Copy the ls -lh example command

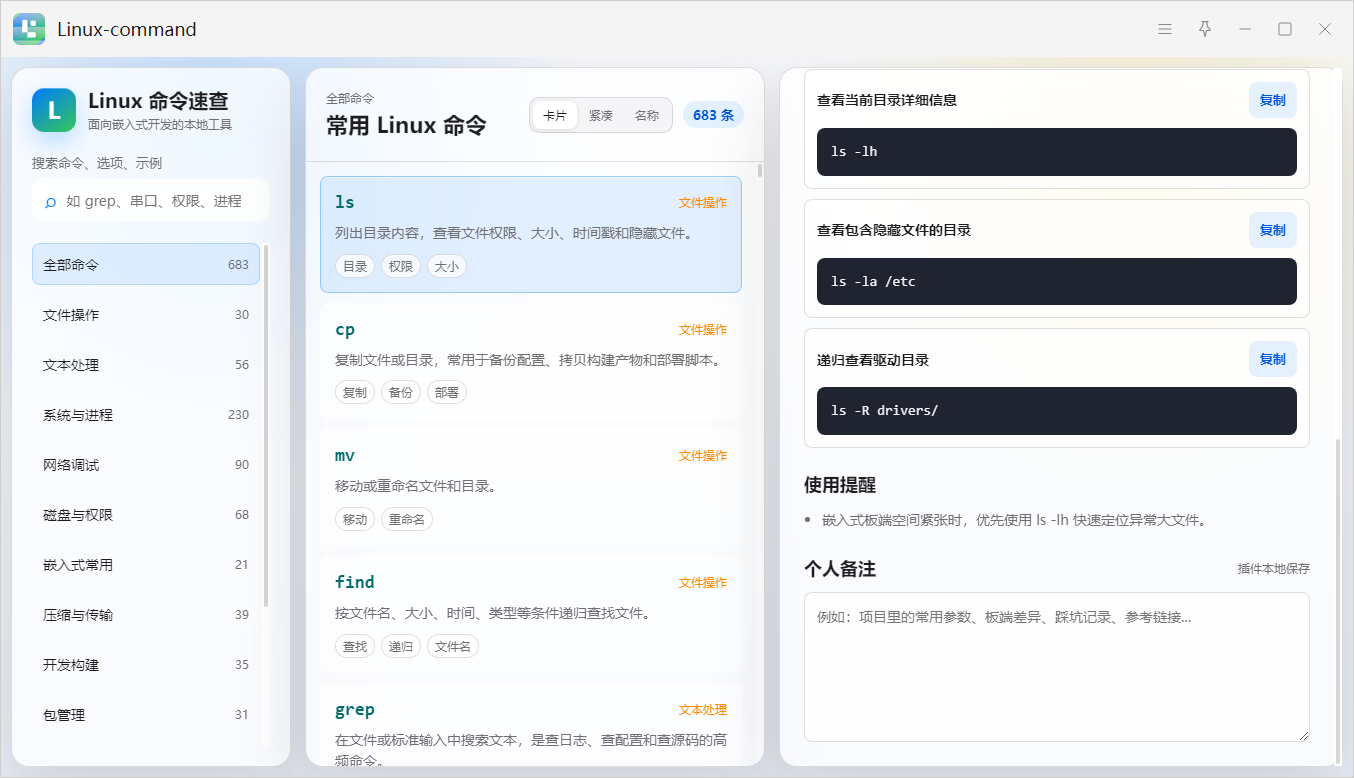point(1273,100)
